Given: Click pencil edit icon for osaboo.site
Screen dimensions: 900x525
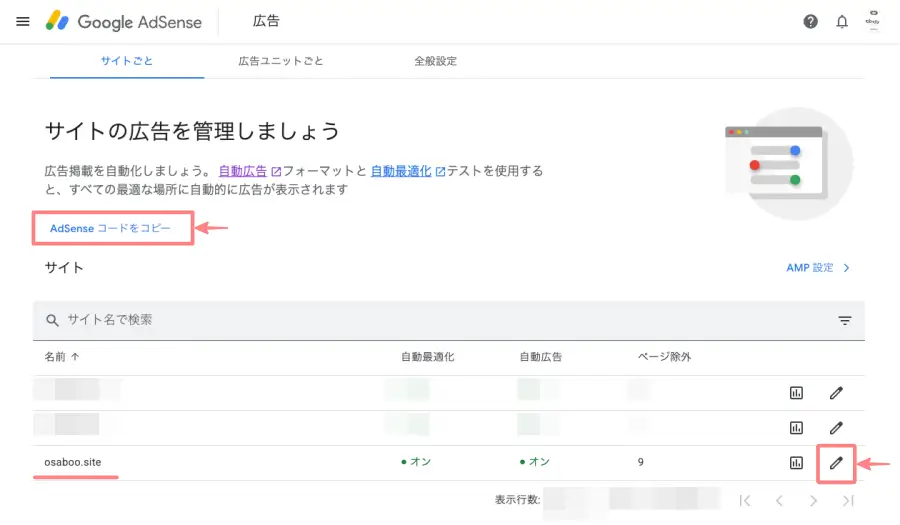Looking at the screenshot, I should click(836, 463).
